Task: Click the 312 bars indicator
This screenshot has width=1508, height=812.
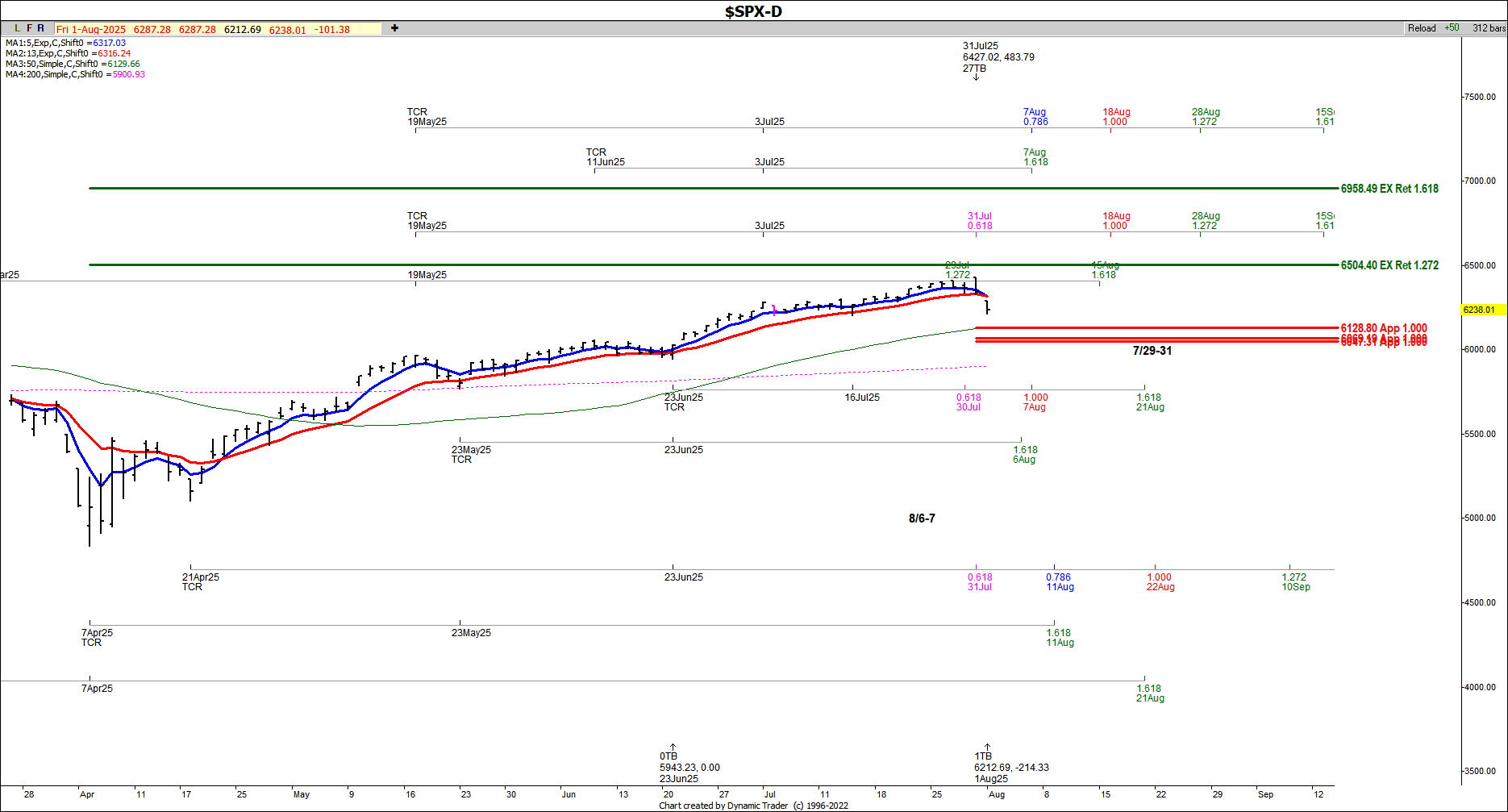Action: 1488,28
